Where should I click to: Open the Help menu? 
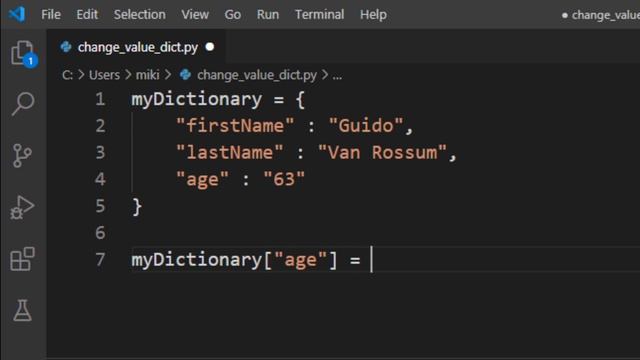373,15
